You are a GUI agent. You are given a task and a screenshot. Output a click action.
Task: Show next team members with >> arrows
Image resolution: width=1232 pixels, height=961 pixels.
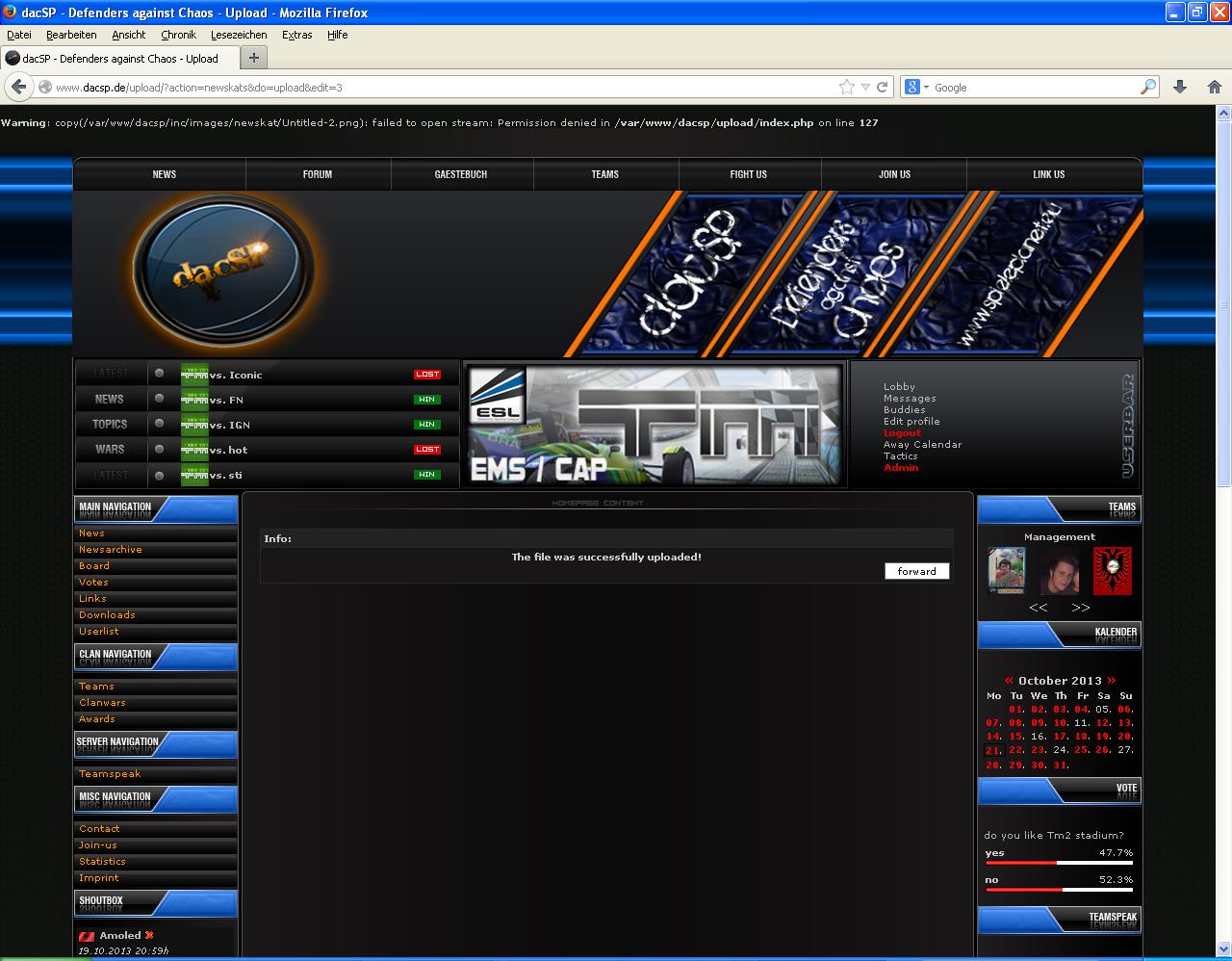[1081, 608]
